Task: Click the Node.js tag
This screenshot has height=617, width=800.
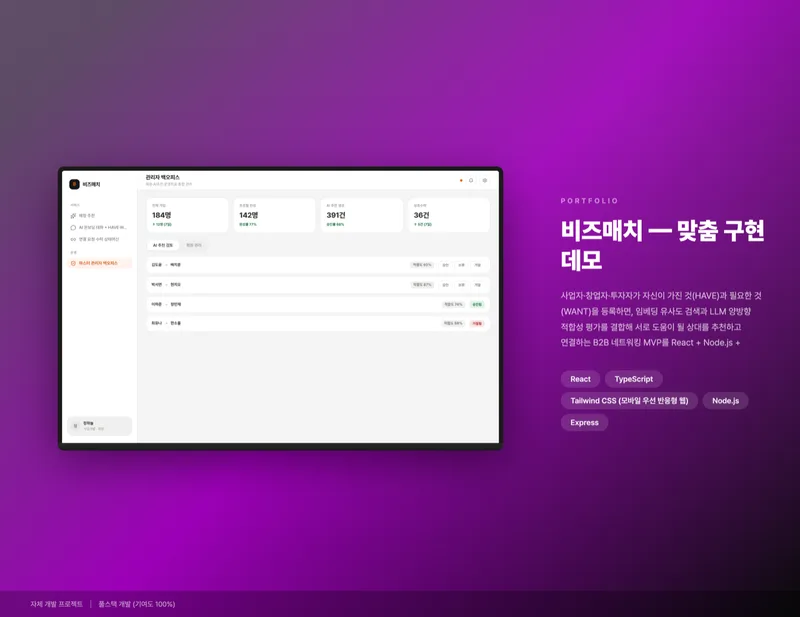Action: click(726, 401)
